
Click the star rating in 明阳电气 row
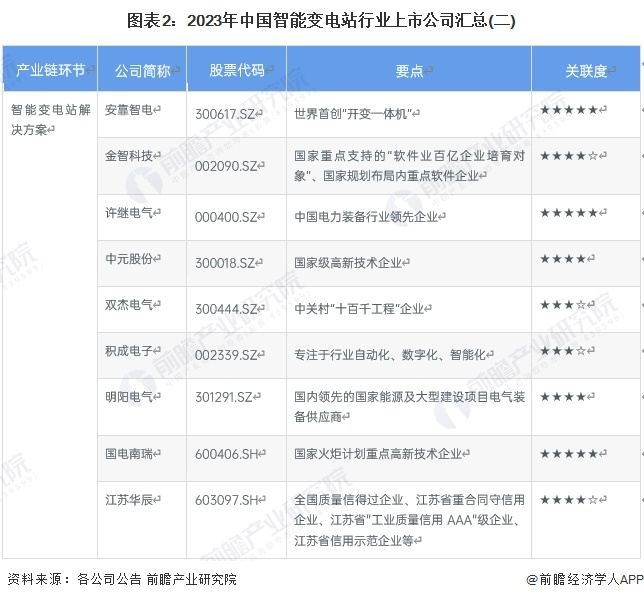(x=563, y=397)
